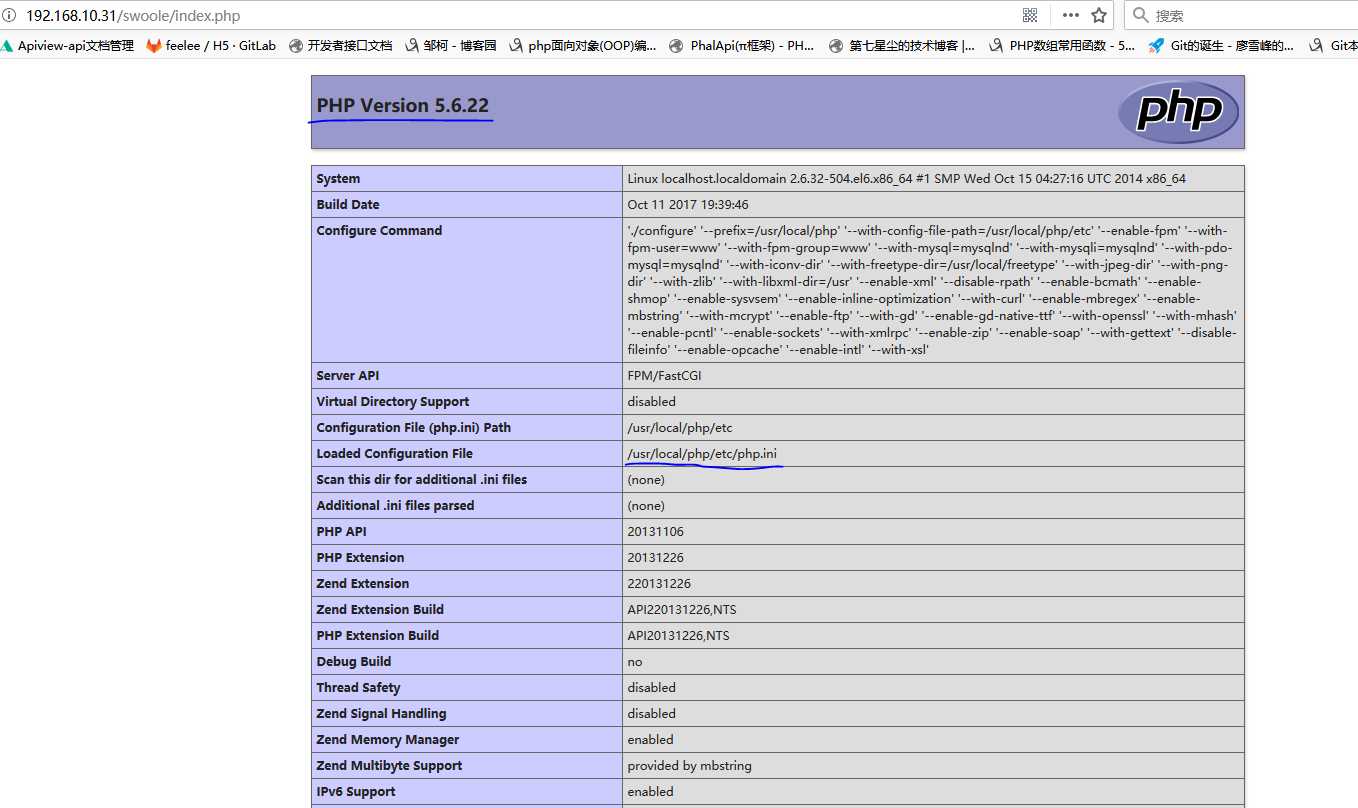This screenshot has height=808, width=1358.
Task: Click the Additional .ini files parsed label
Action: [395, 506]
